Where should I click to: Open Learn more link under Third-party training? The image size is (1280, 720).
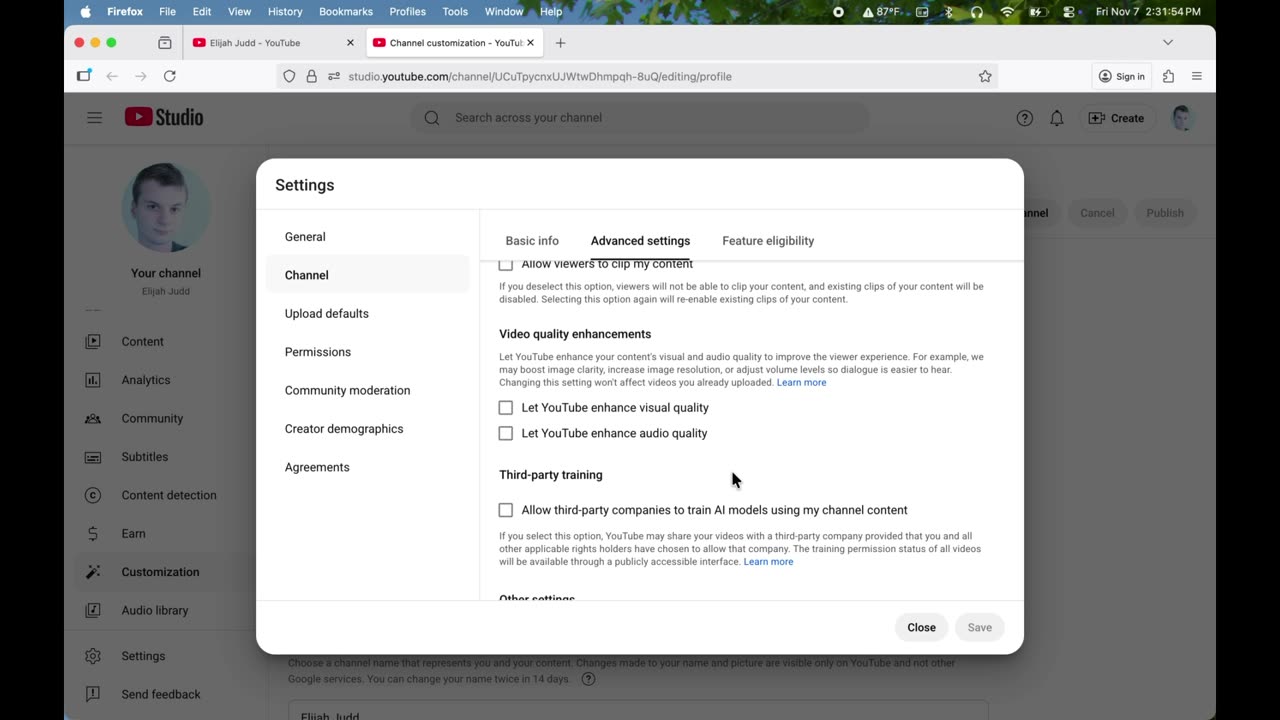[769, 562]
